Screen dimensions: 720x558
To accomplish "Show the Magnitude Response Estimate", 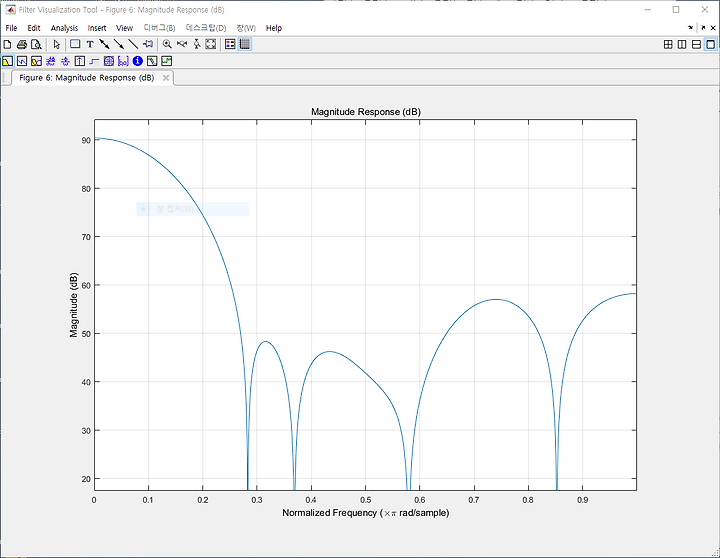I will coord(152,61).
